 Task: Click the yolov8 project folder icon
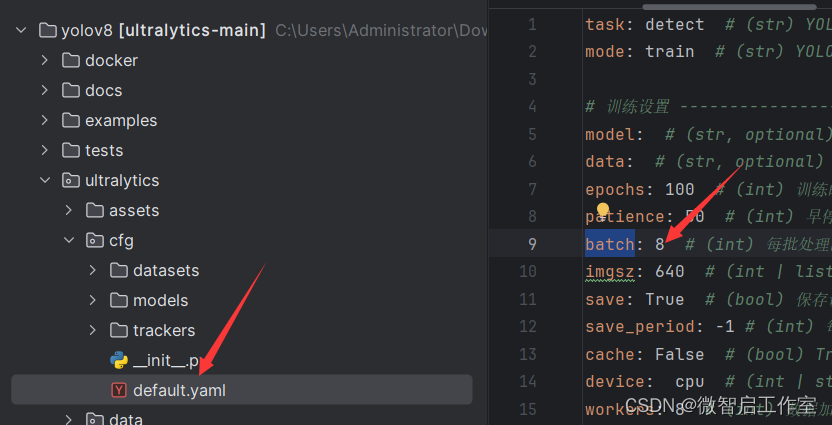[x=48, y=30]
